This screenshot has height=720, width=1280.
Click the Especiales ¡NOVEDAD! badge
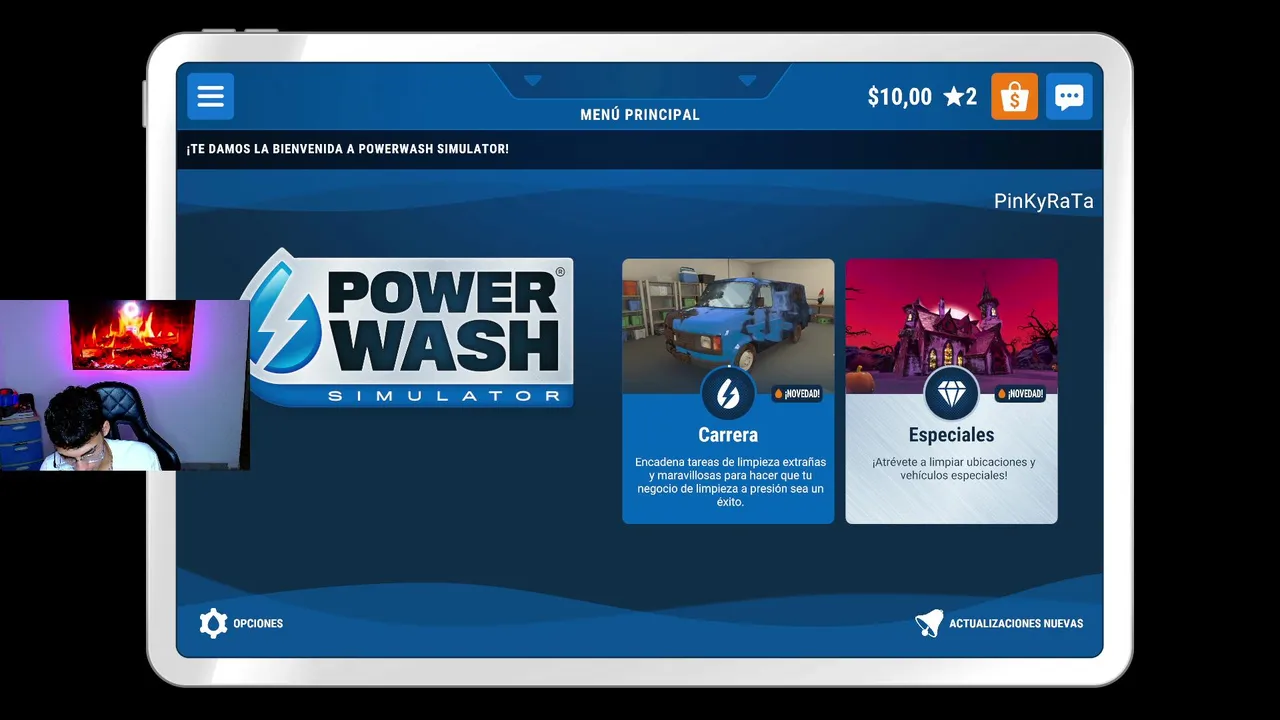point(1020,394)
